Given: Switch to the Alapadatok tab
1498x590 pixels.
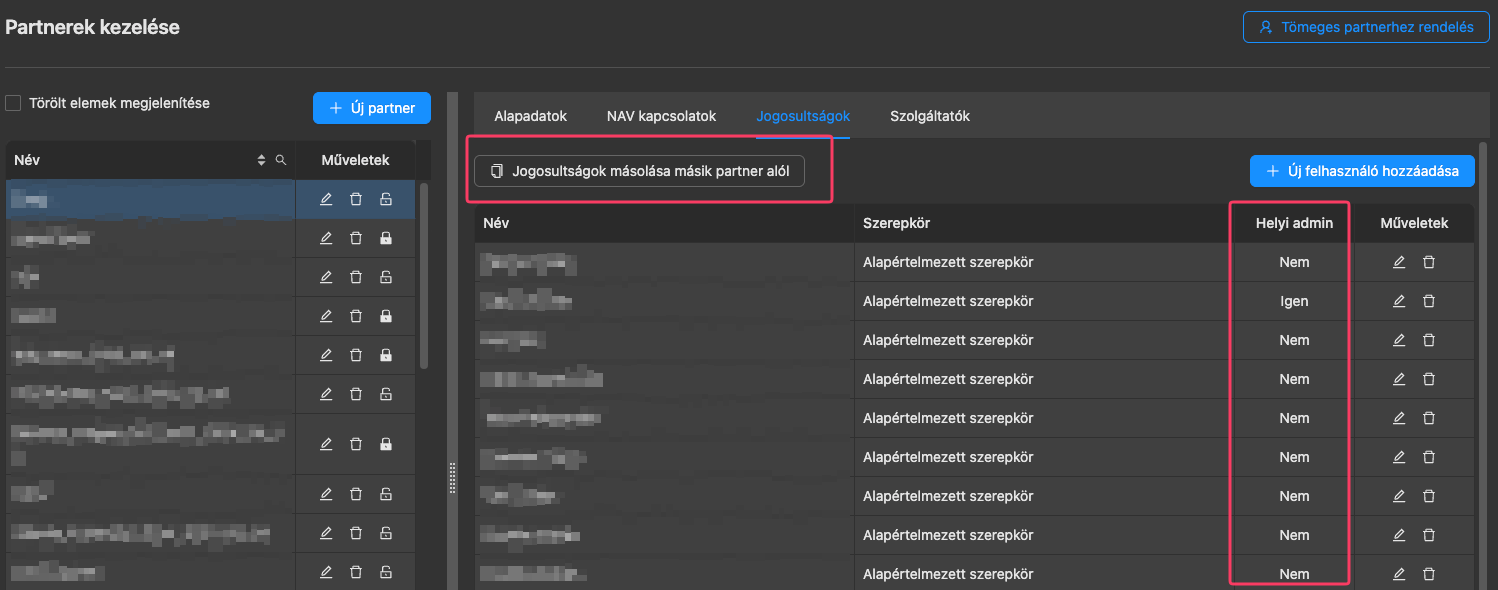Looking at the screenshot, I should click(x=530, y=116).
